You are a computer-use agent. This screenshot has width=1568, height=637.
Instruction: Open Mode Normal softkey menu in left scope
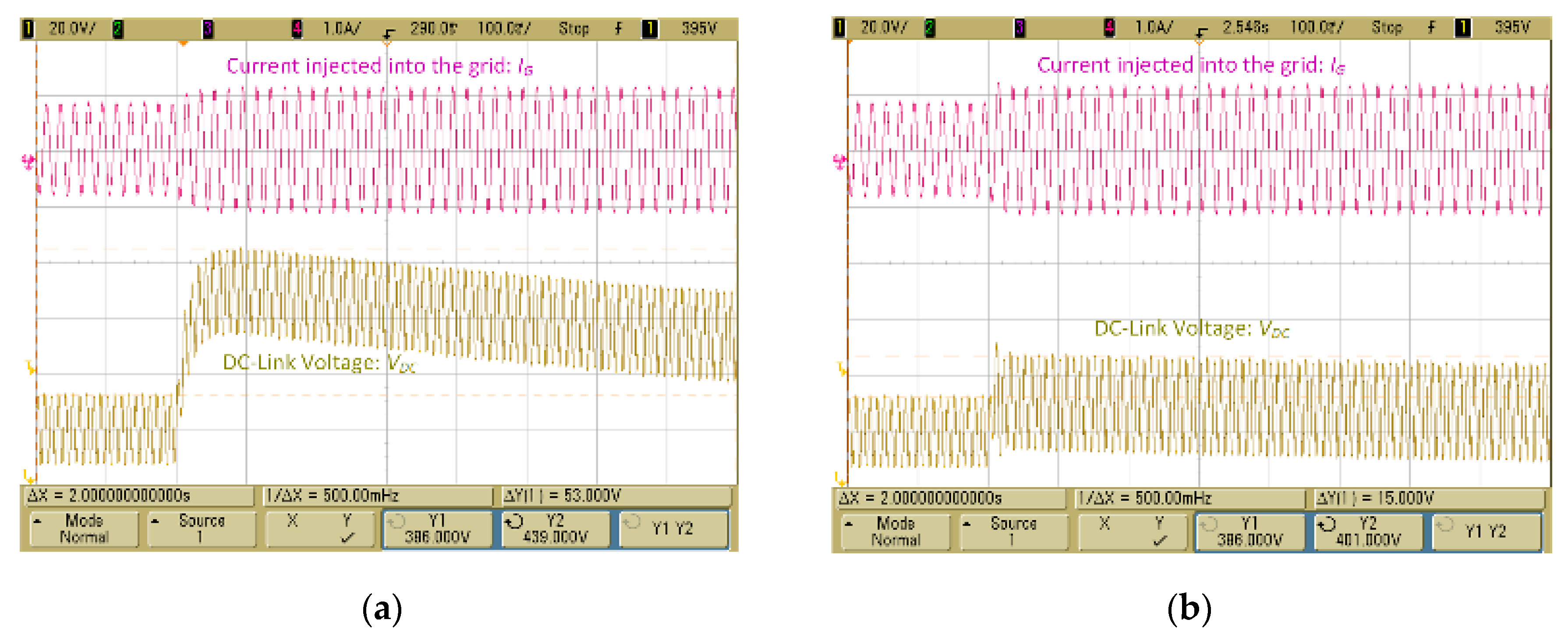click(84, 529)
